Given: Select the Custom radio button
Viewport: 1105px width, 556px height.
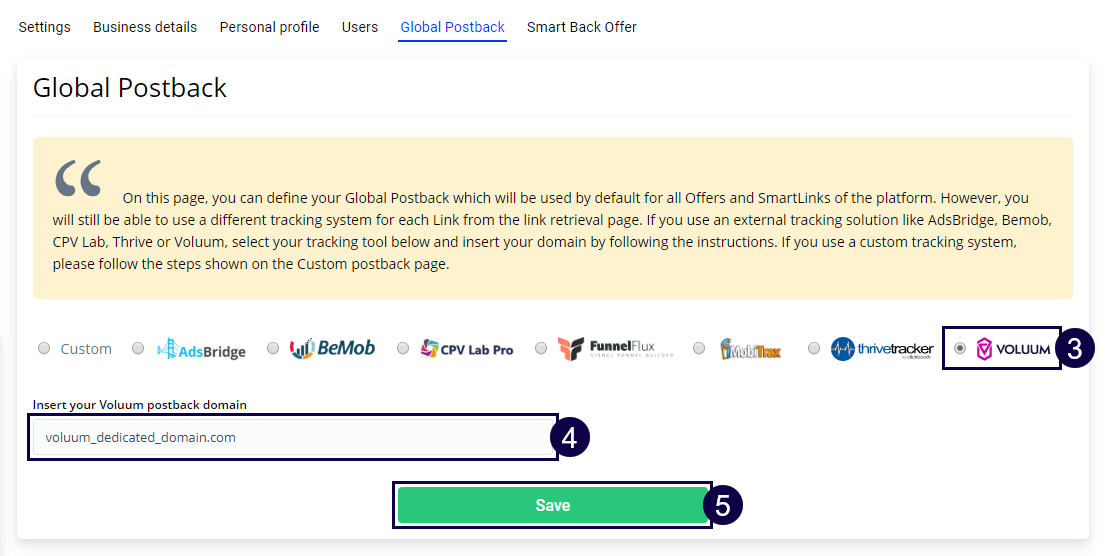Looking at the screenshot, I should tap(44, 349).
